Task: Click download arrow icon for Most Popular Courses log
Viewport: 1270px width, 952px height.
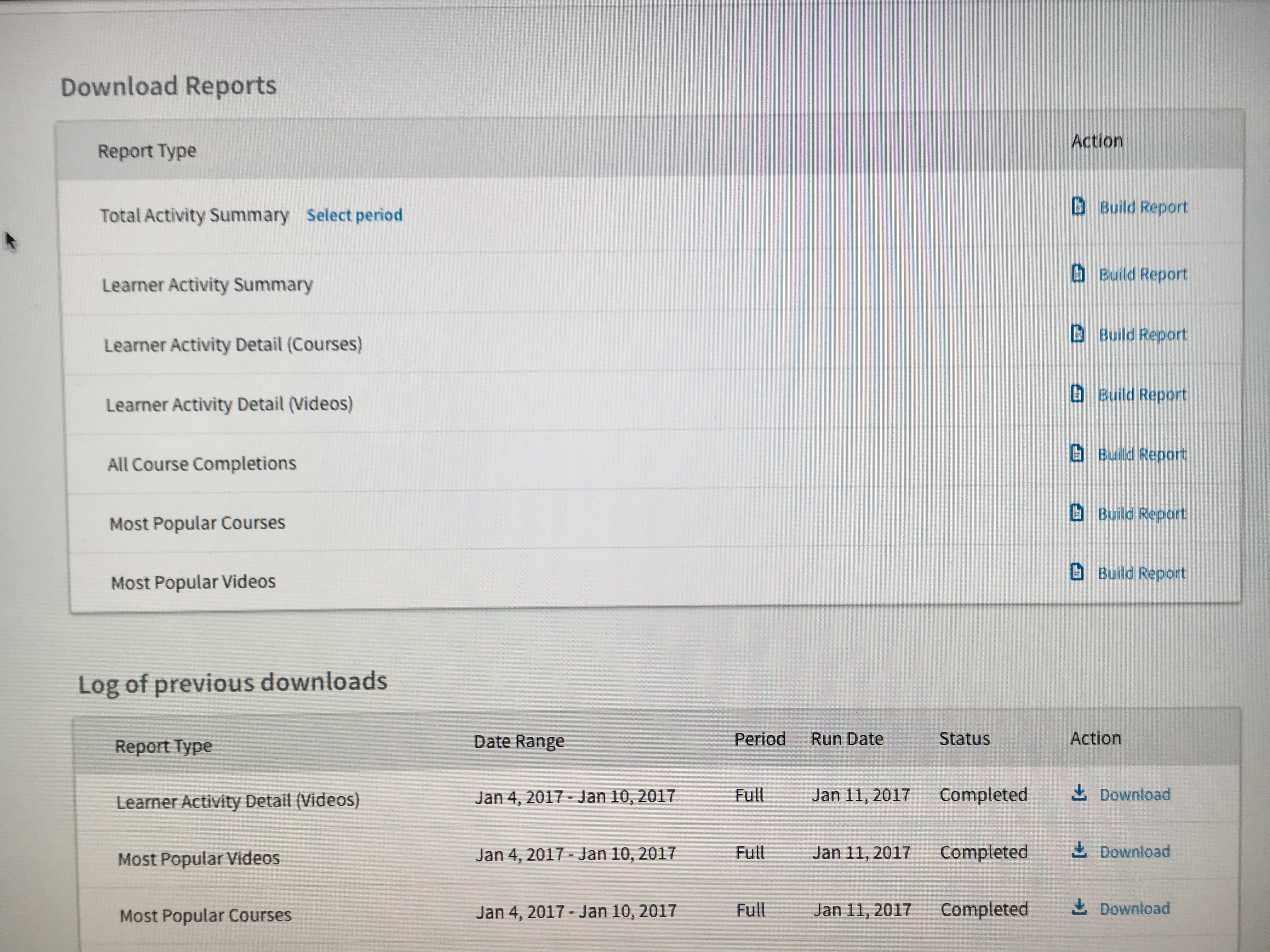Action: (1079, 907)
